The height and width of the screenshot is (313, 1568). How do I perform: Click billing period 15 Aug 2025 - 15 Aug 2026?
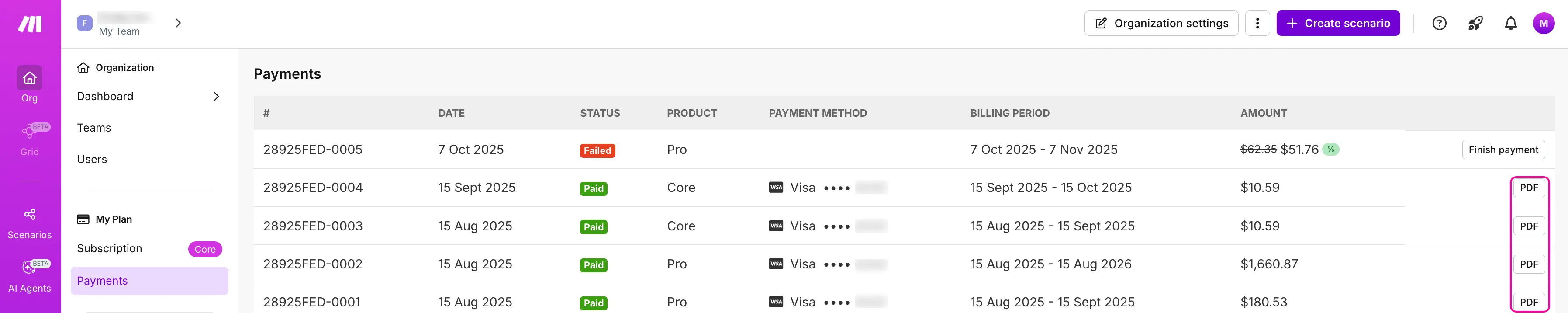point(1050,264)
